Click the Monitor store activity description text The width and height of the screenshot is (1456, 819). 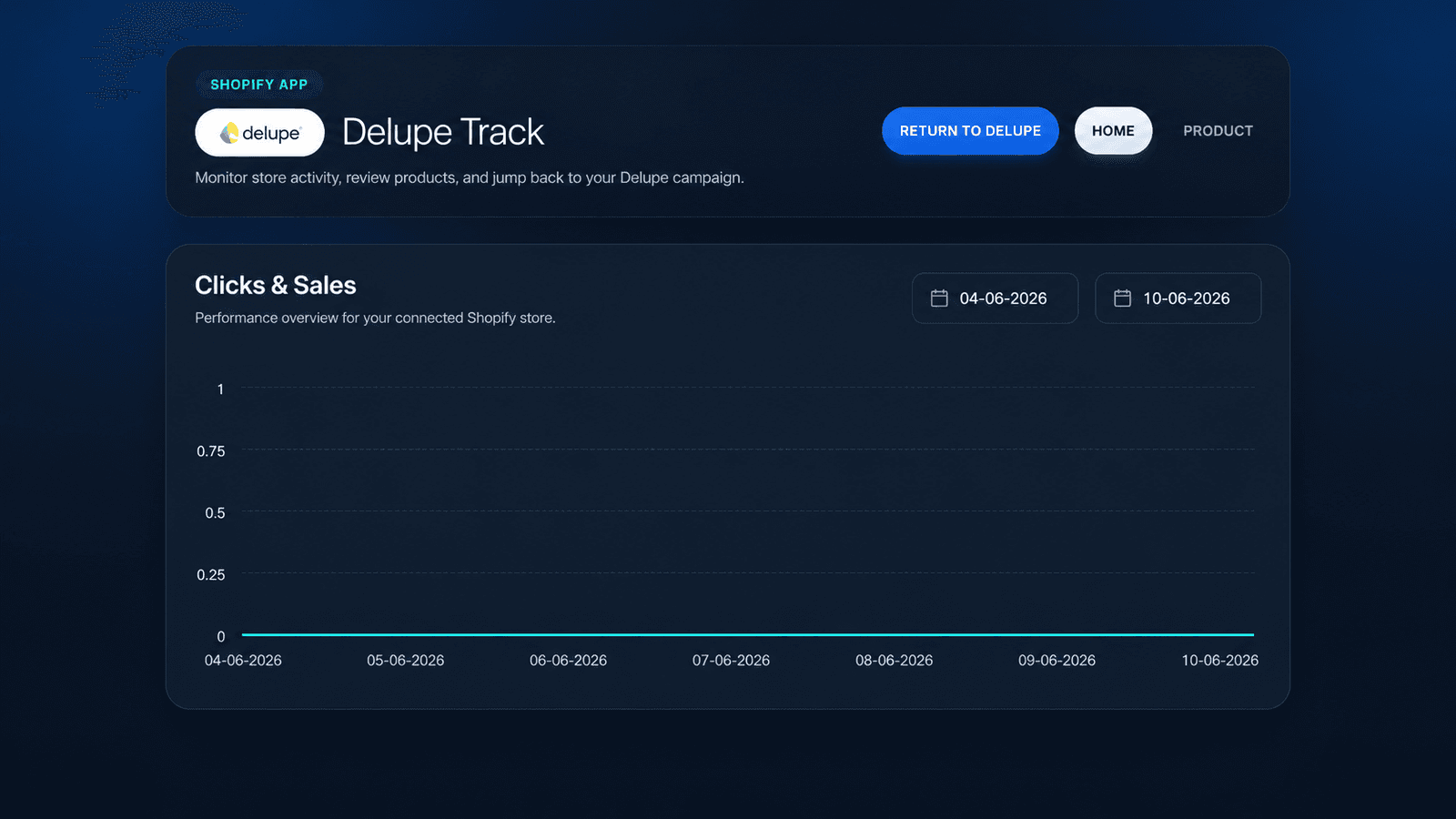coord(470,177)
